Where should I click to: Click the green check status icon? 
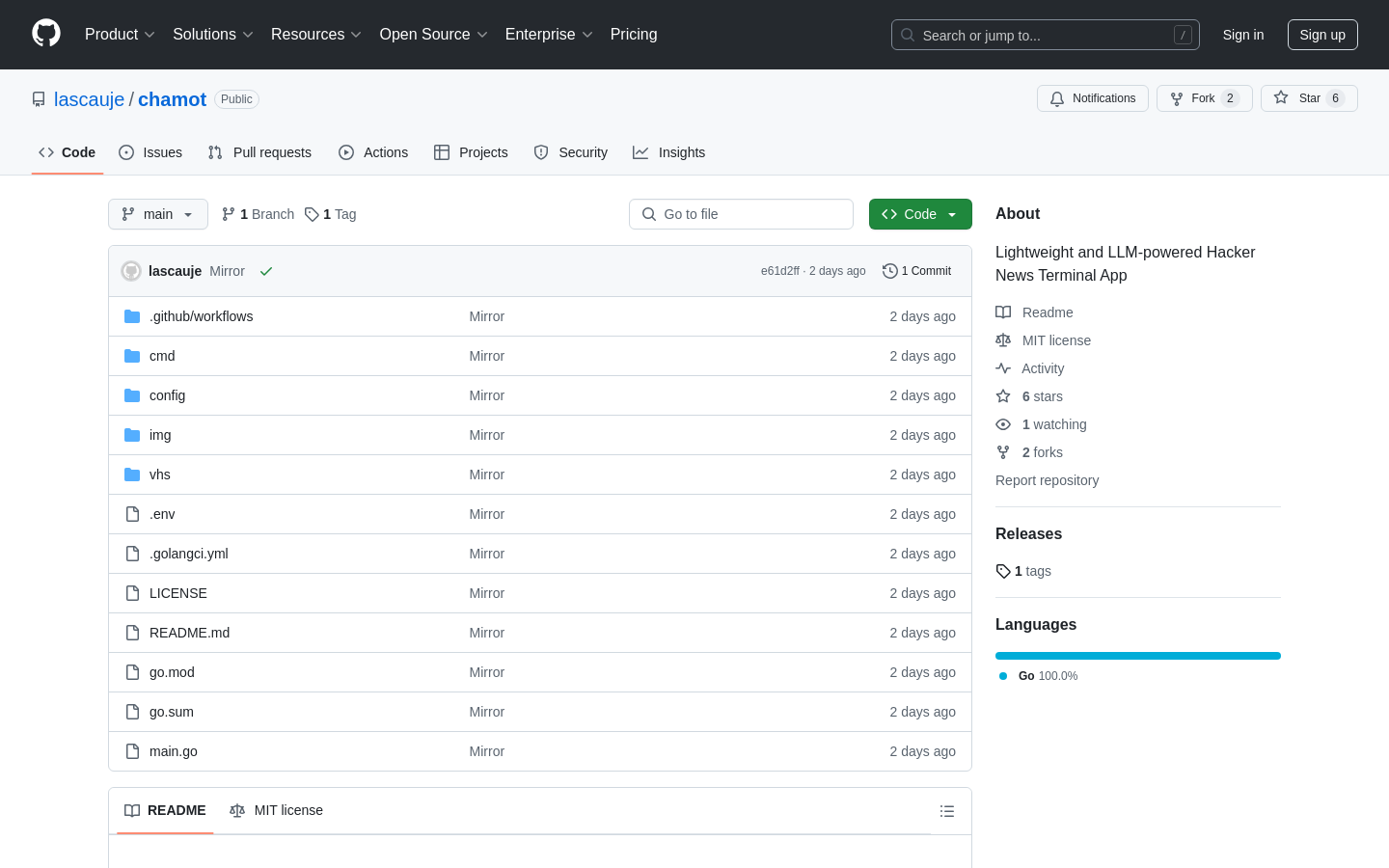266,271
